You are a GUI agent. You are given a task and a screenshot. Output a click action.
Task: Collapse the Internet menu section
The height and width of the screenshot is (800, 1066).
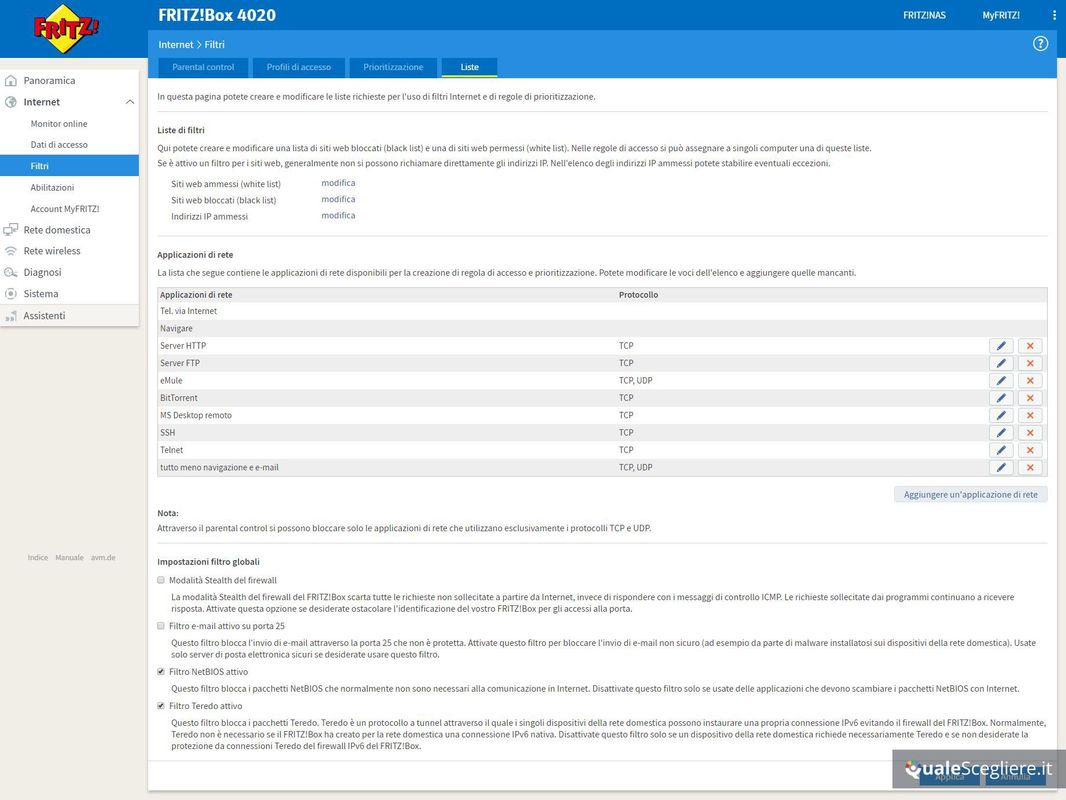[x=129, y=102]
